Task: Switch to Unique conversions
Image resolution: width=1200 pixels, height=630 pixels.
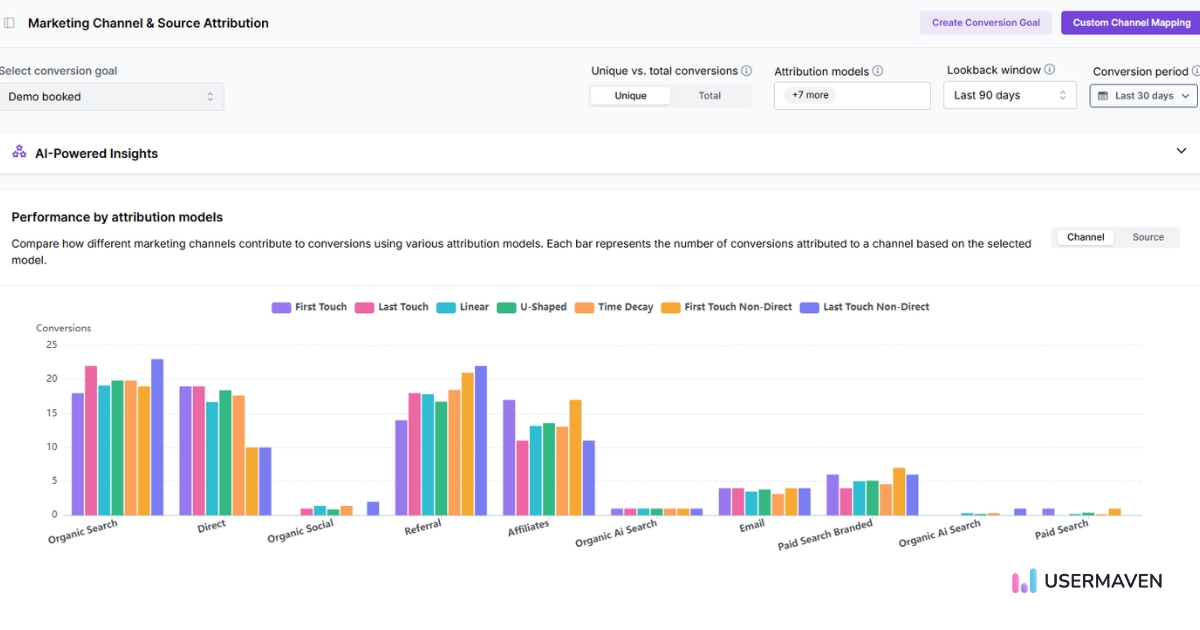Action: click(x=630, y=96)
